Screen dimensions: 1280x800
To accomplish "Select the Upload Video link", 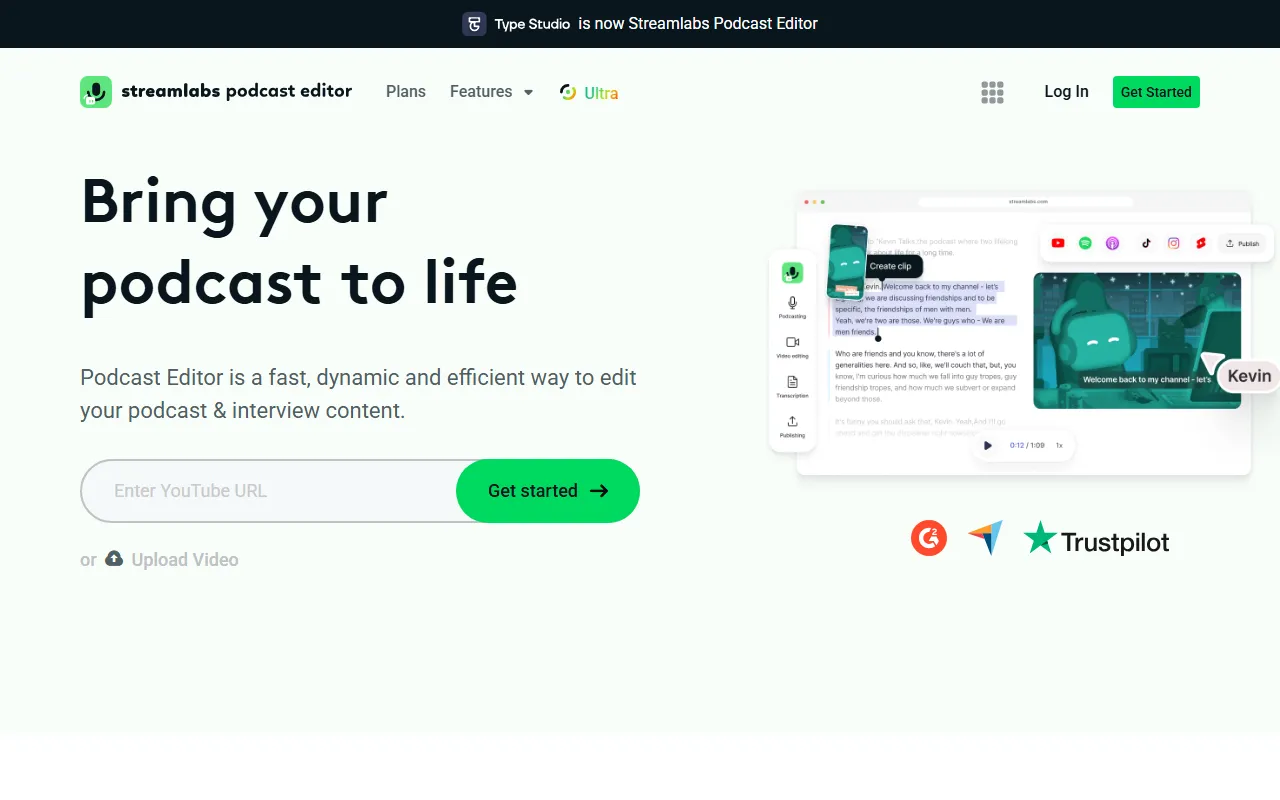I will pos(185,560).
